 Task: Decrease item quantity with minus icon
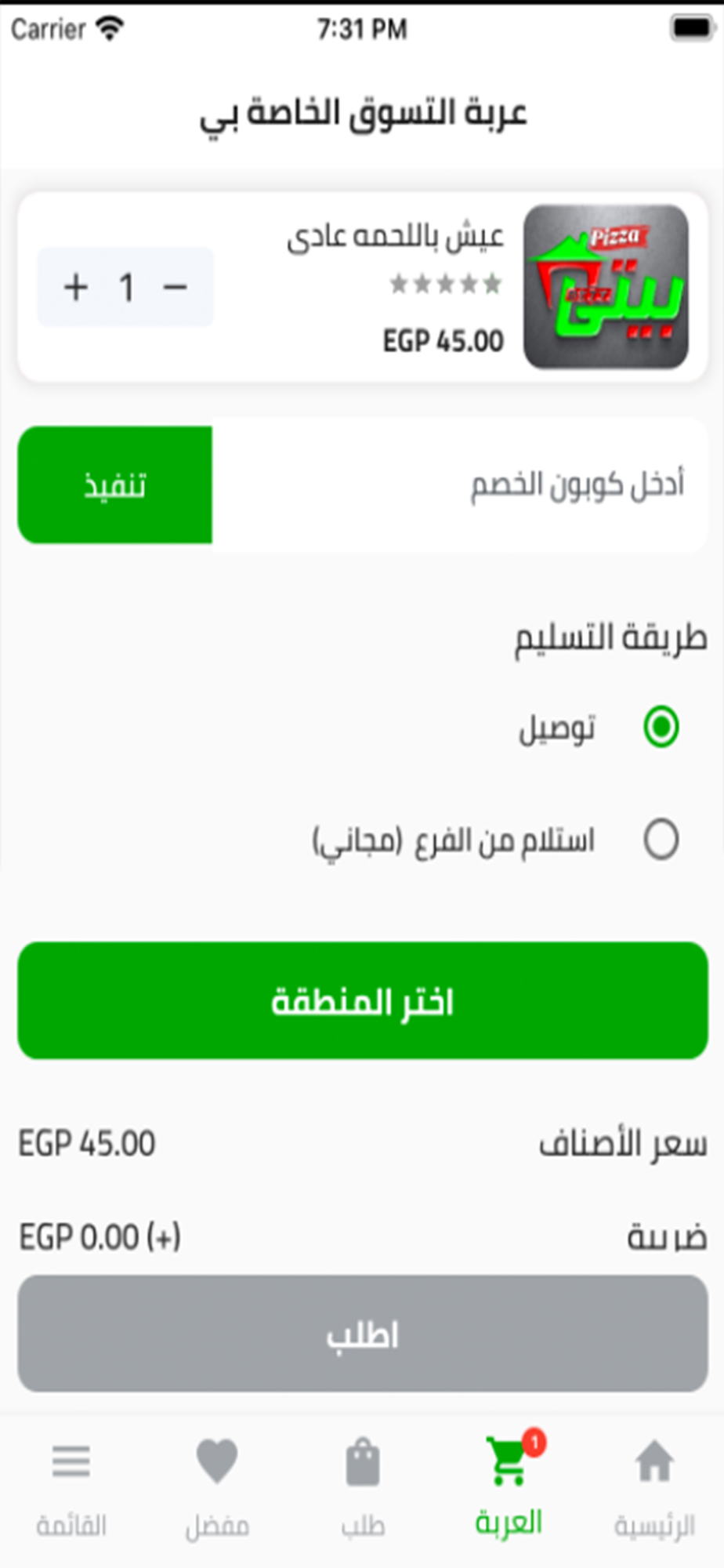pos(175,287)
